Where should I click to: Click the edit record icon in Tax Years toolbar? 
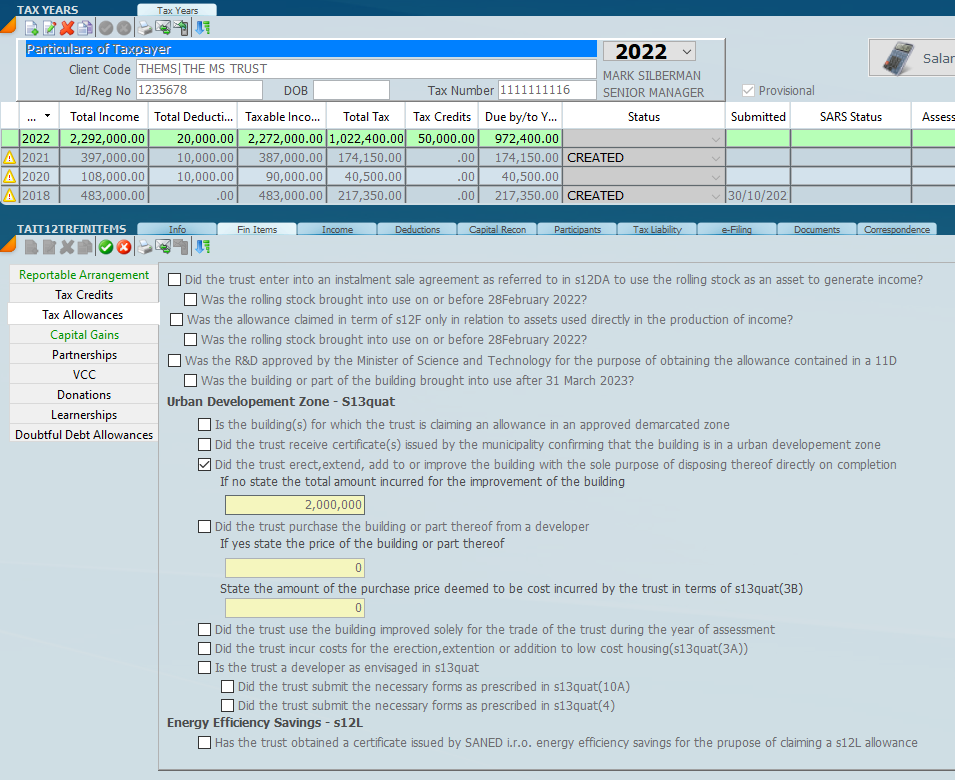pyautogui.click(x=49, y=28)
